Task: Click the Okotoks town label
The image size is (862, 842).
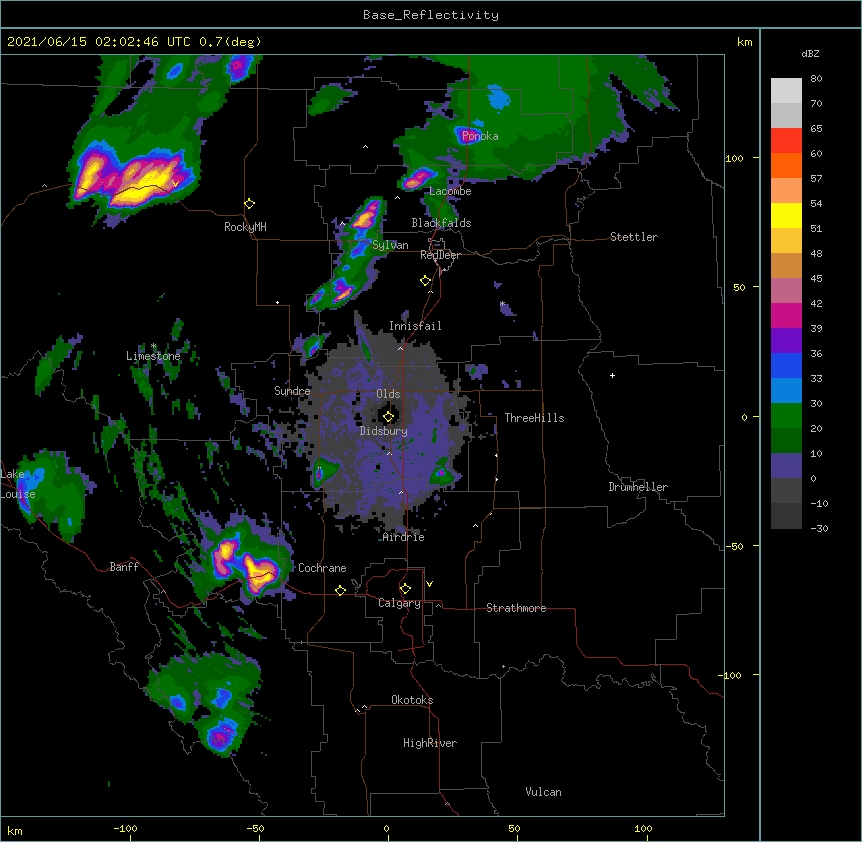Action: [x=412, y=700]
